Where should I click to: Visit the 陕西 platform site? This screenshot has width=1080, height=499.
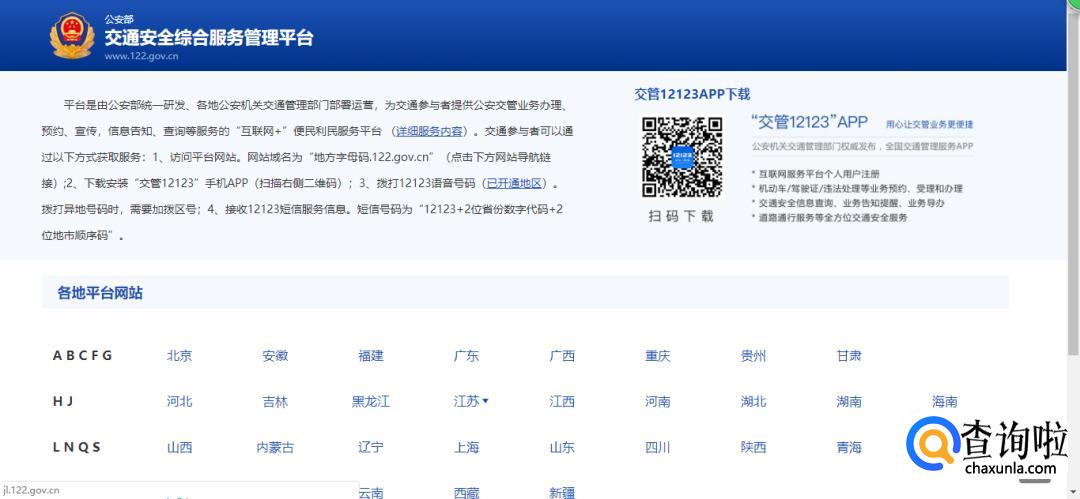pos(754,447)
